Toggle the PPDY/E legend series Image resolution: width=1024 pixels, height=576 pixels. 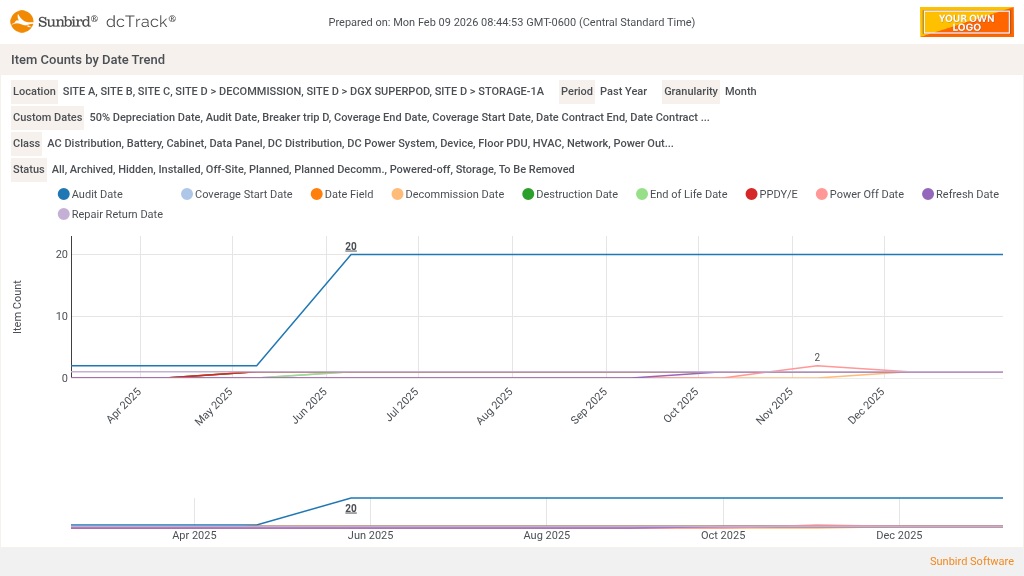pyautogui.click(x=771, y=194)
